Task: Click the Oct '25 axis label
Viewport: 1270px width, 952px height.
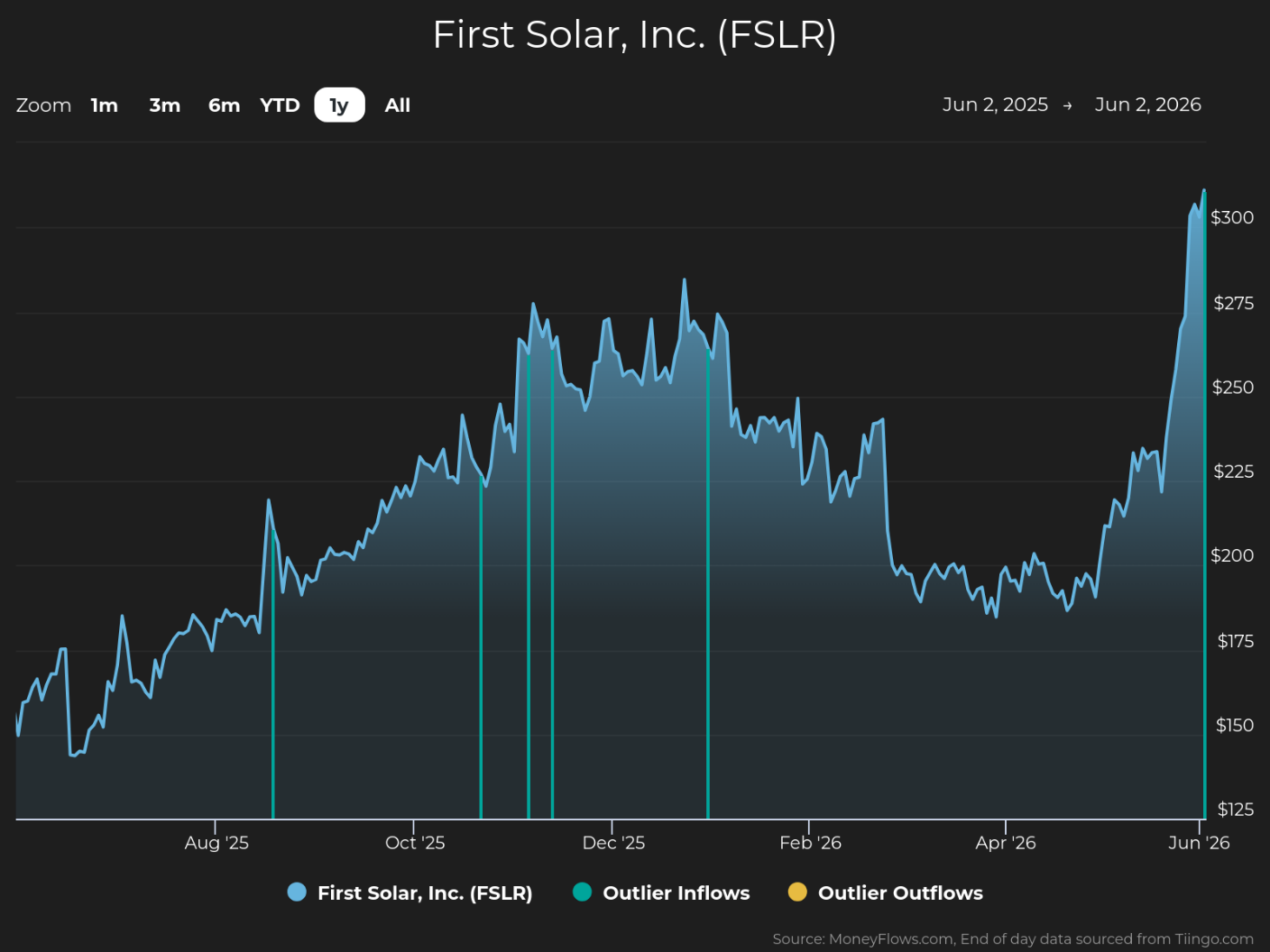Action: [x=415, y=843]
